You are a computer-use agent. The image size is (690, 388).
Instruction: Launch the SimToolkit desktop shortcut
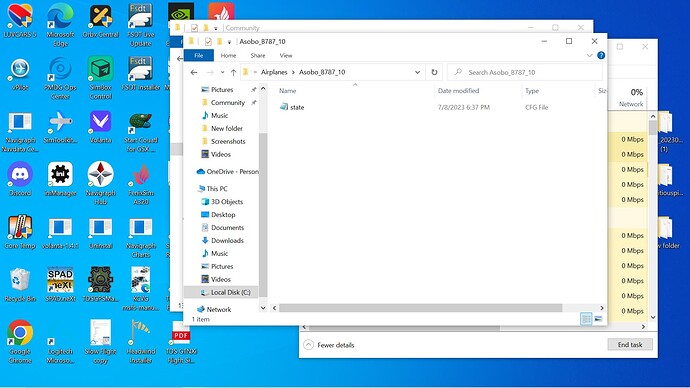pyautogui.click(x=60, y=127)
